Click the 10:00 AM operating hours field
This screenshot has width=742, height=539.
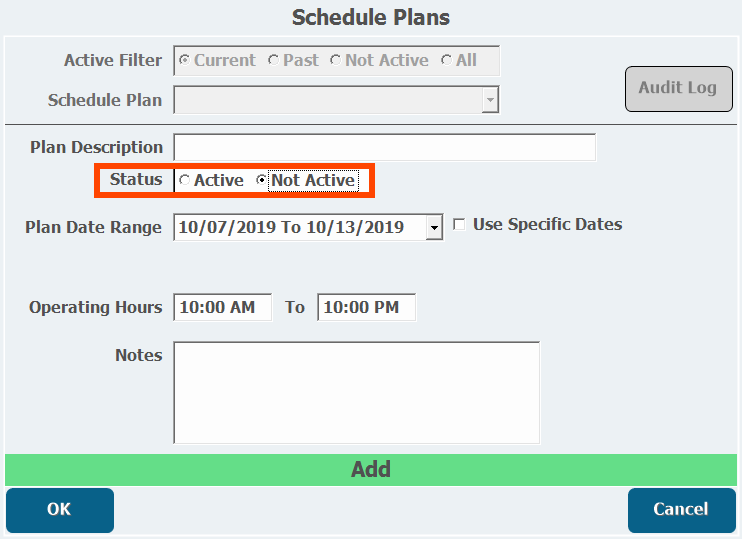(222, 308)
